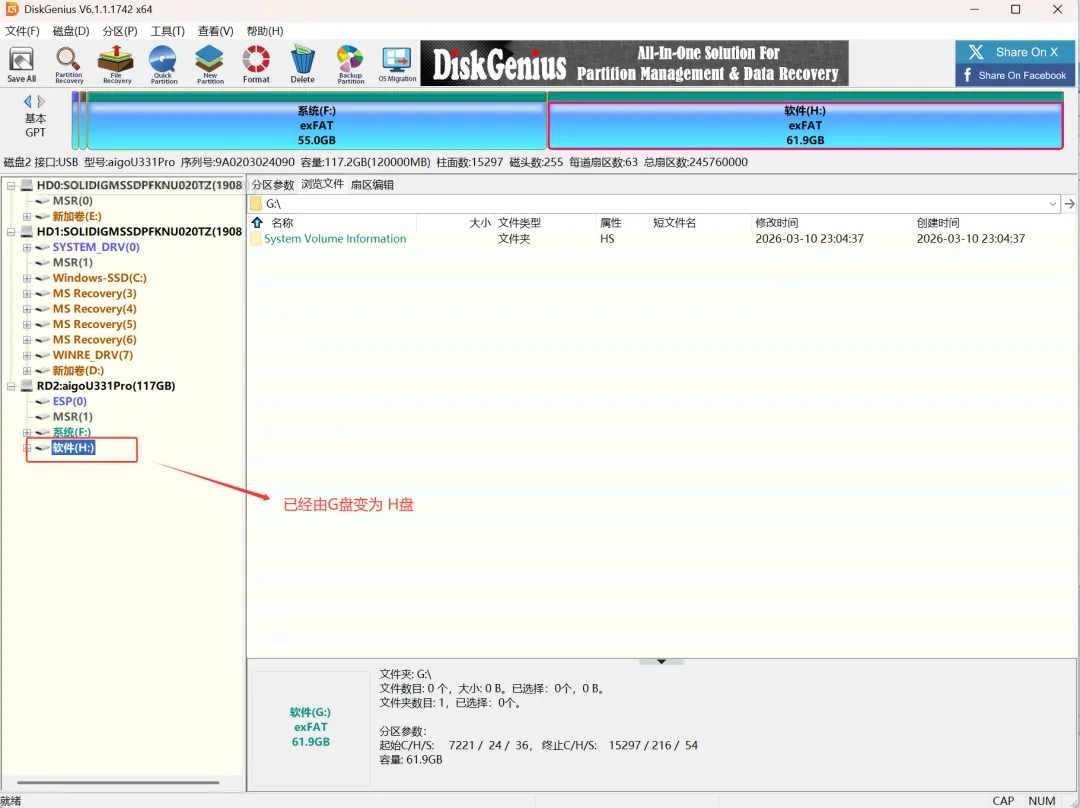The width and height of the screenshot is (1080, 808).
Task: Sort by 名称 column header
Action: (282, 222)
